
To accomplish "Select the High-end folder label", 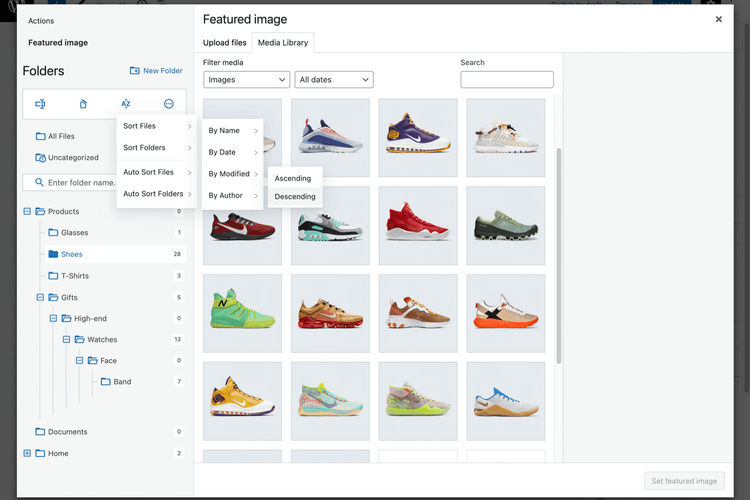I will [x=90, y=318].
